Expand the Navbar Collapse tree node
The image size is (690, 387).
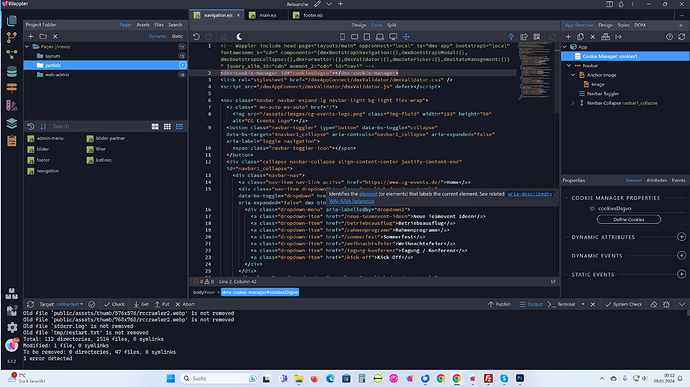point(573,103)
